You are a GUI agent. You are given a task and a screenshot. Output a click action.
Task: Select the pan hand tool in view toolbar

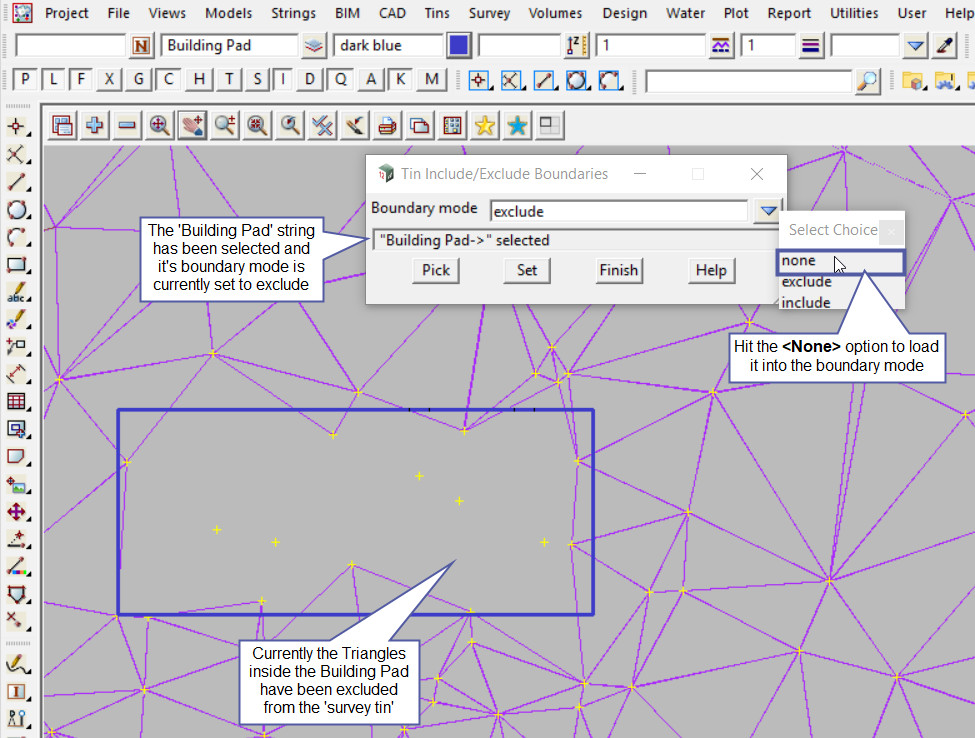coord(192,125)
